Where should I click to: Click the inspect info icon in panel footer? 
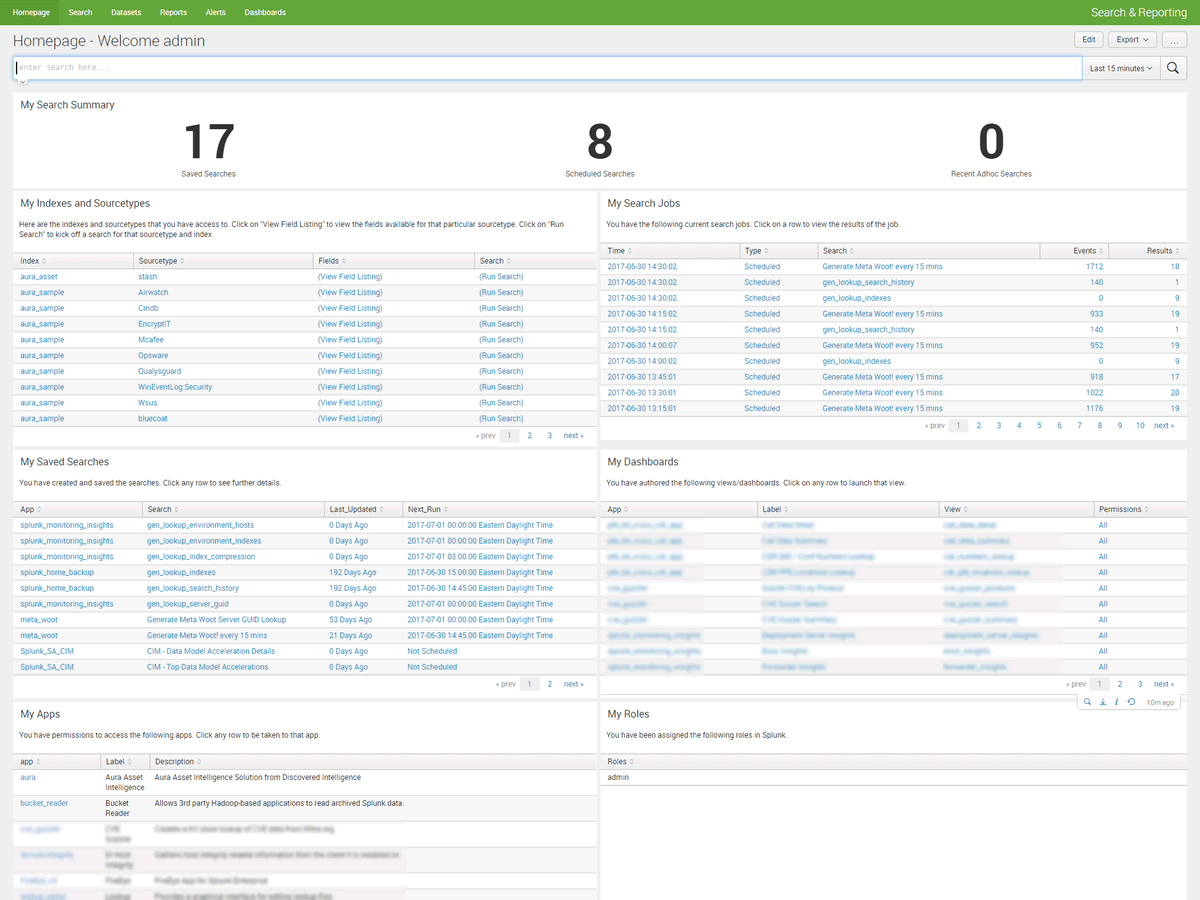tap(1116, 702)
